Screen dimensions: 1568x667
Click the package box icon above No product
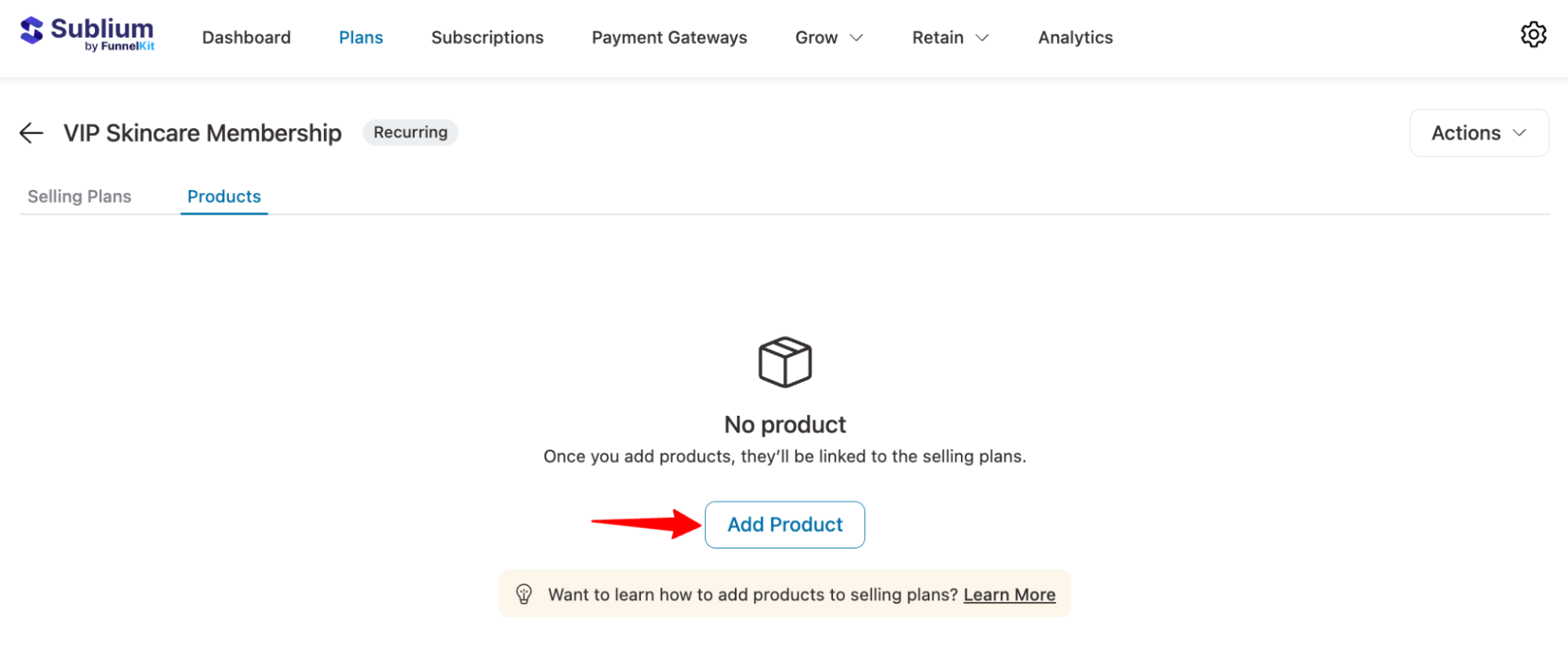click(784, 363)
